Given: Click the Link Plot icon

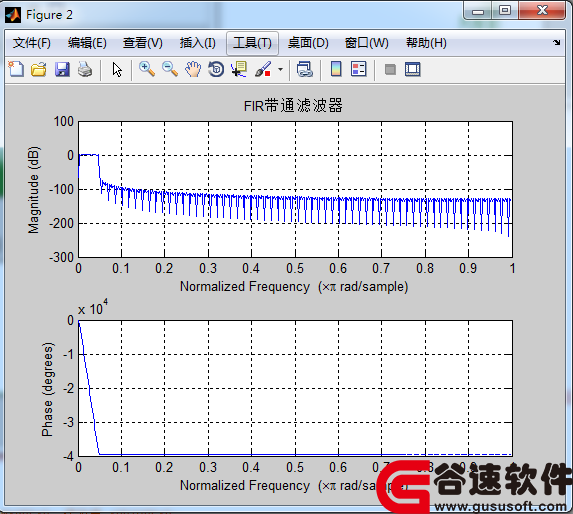Looking at the screenshot, I should pos(304,69).
